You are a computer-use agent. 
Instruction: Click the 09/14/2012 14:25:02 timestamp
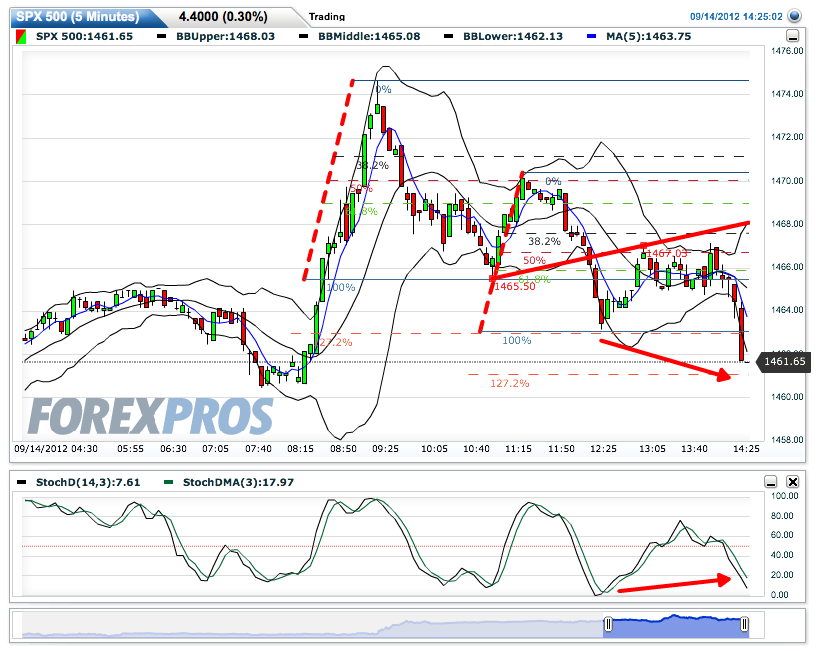tap(736, 17)
